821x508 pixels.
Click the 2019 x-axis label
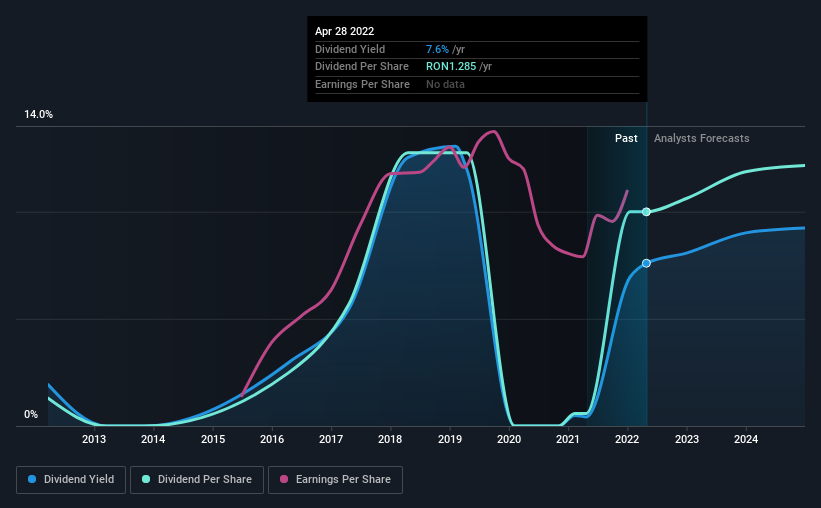point(450,439)
